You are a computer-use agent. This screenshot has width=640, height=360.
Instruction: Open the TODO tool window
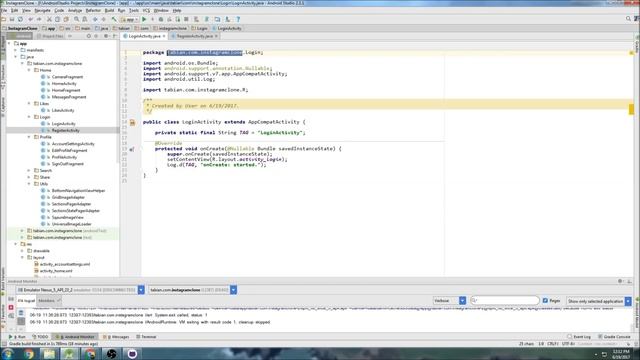tap(40, 337)
